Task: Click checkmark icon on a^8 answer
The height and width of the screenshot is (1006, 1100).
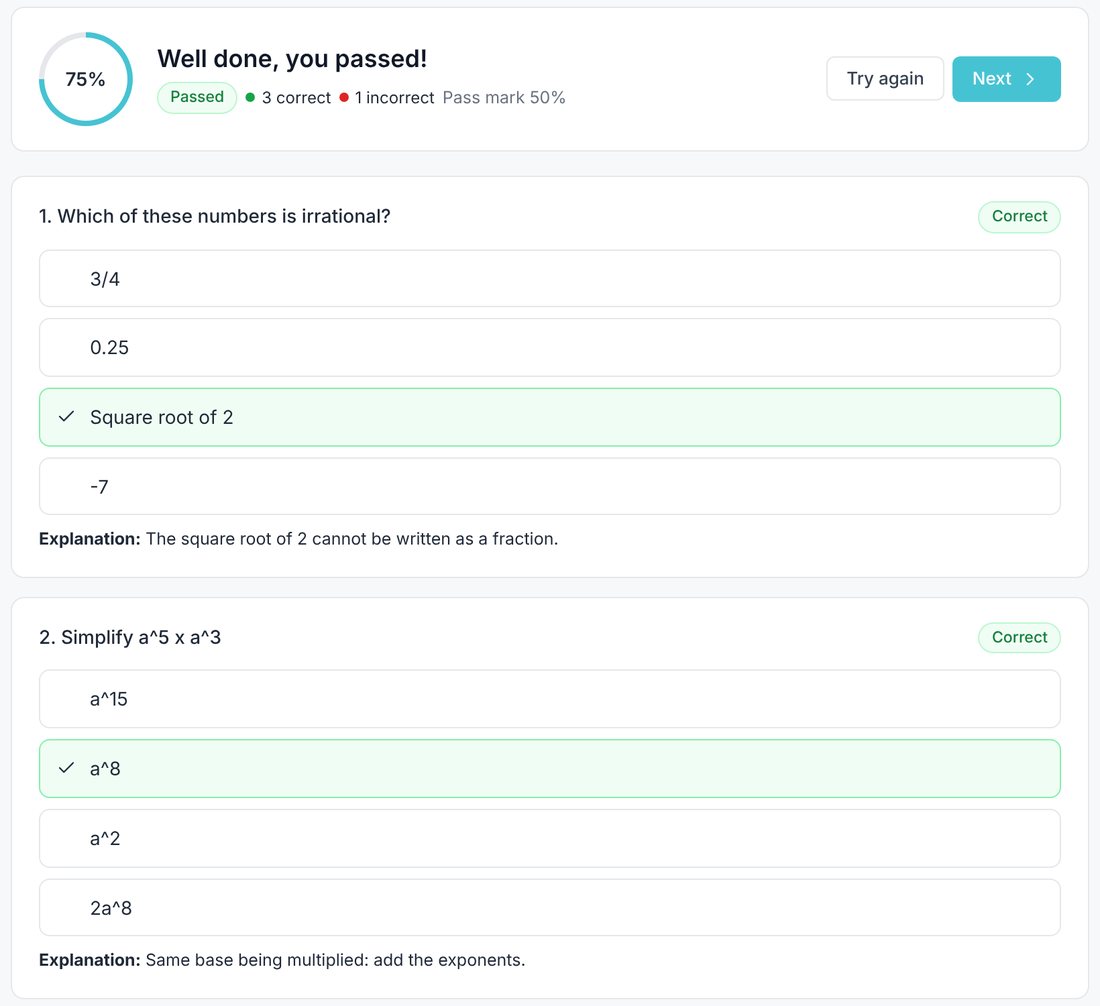Action: pos(66,767)
